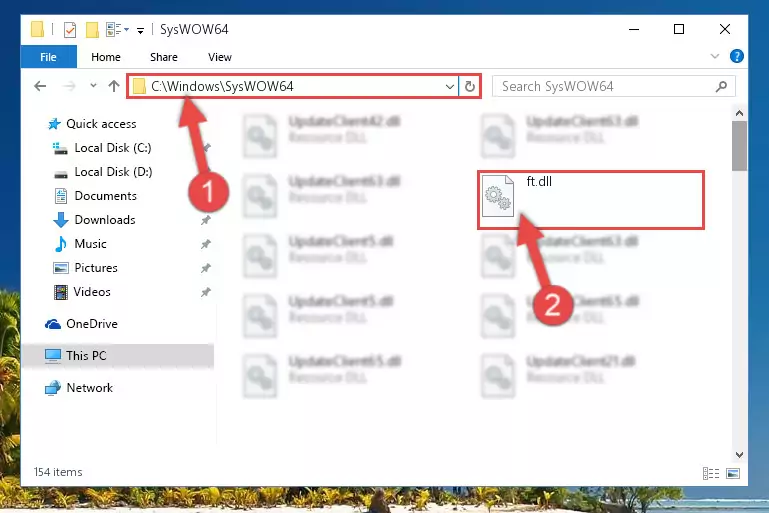Select Network in the navigation pane

click(89, 387)
